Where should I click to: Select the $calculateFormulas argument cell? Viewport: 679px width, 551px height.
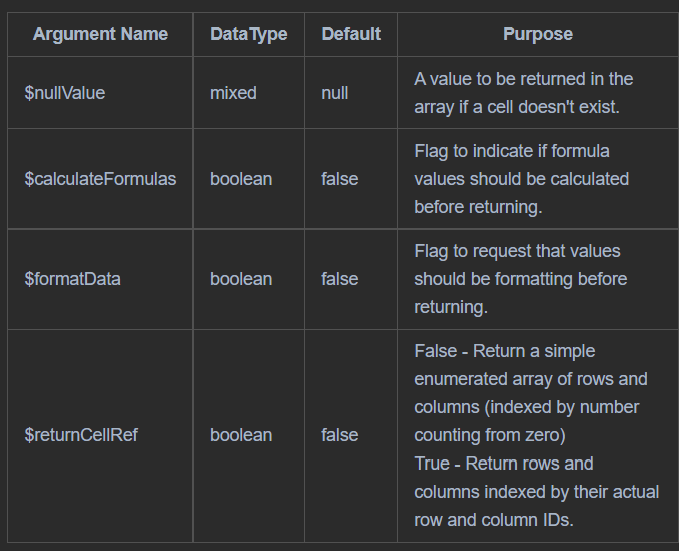(100, 179)
